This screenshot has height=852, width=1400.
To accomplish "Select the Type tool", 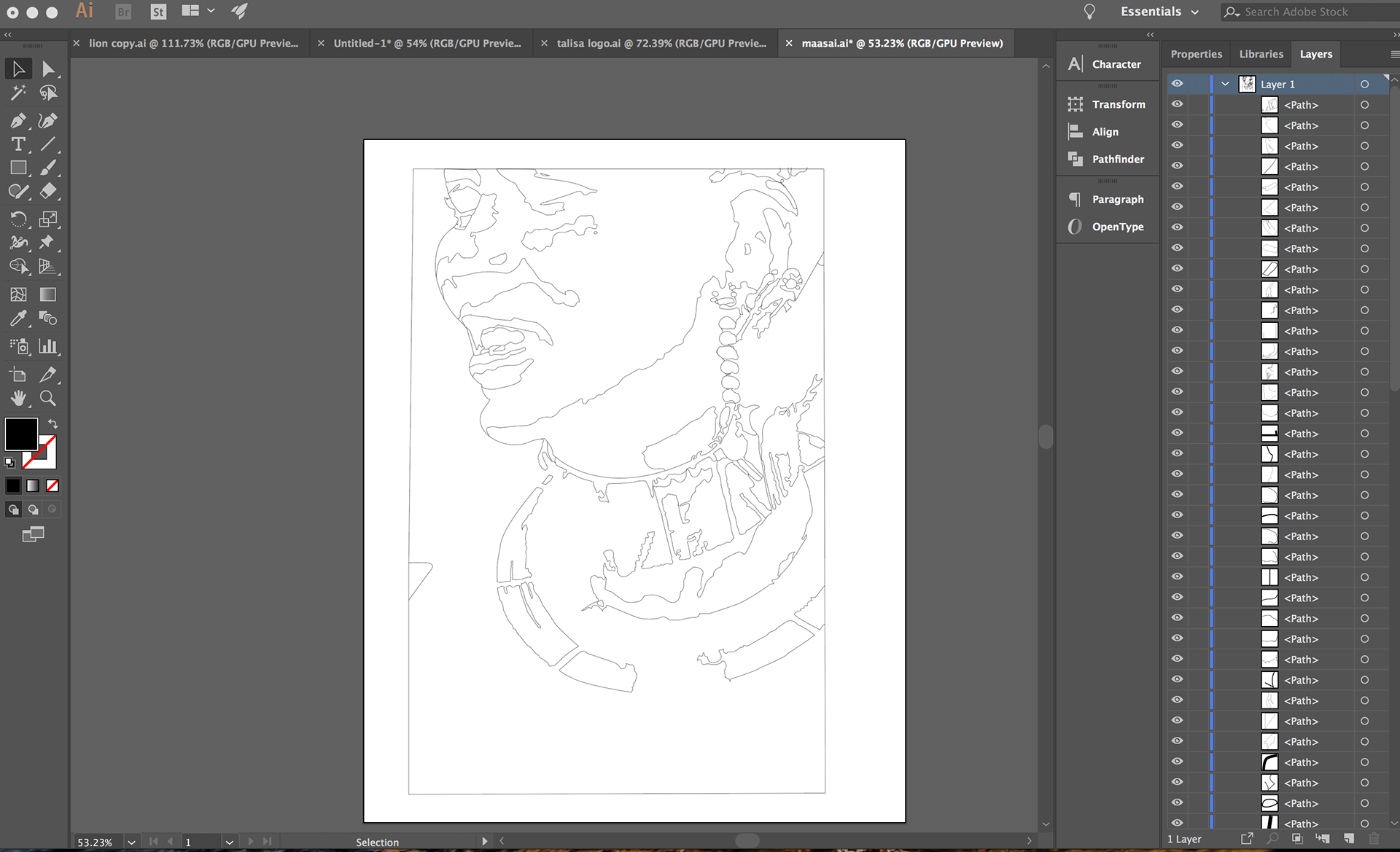I will pyautogui.click(x=18, y=144).
